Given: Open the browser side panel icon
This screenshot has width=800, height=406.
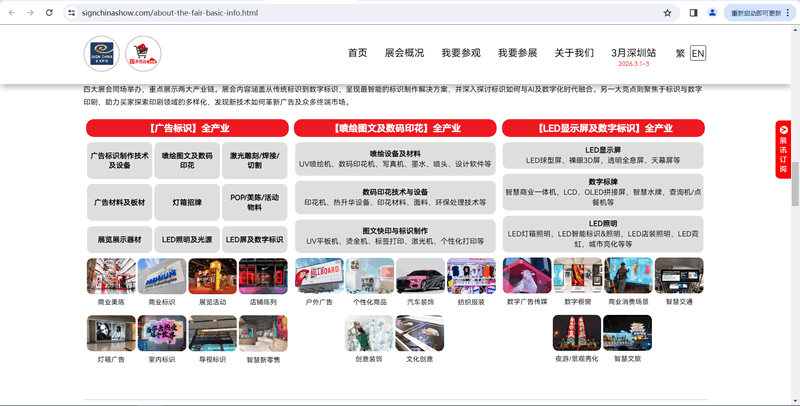Looking at the screenshot, I should 693,13.
